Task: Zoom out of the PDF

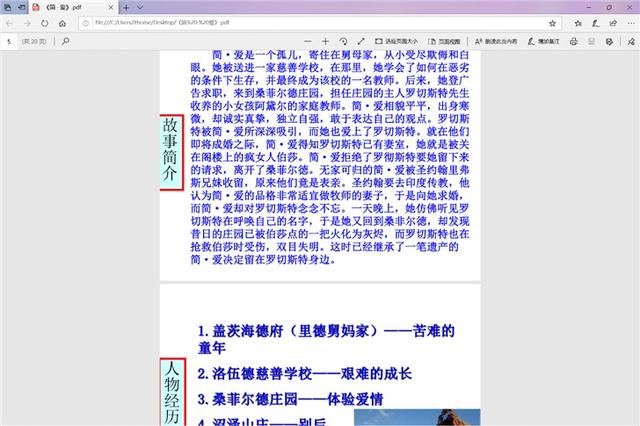Action: click(308, 41)
